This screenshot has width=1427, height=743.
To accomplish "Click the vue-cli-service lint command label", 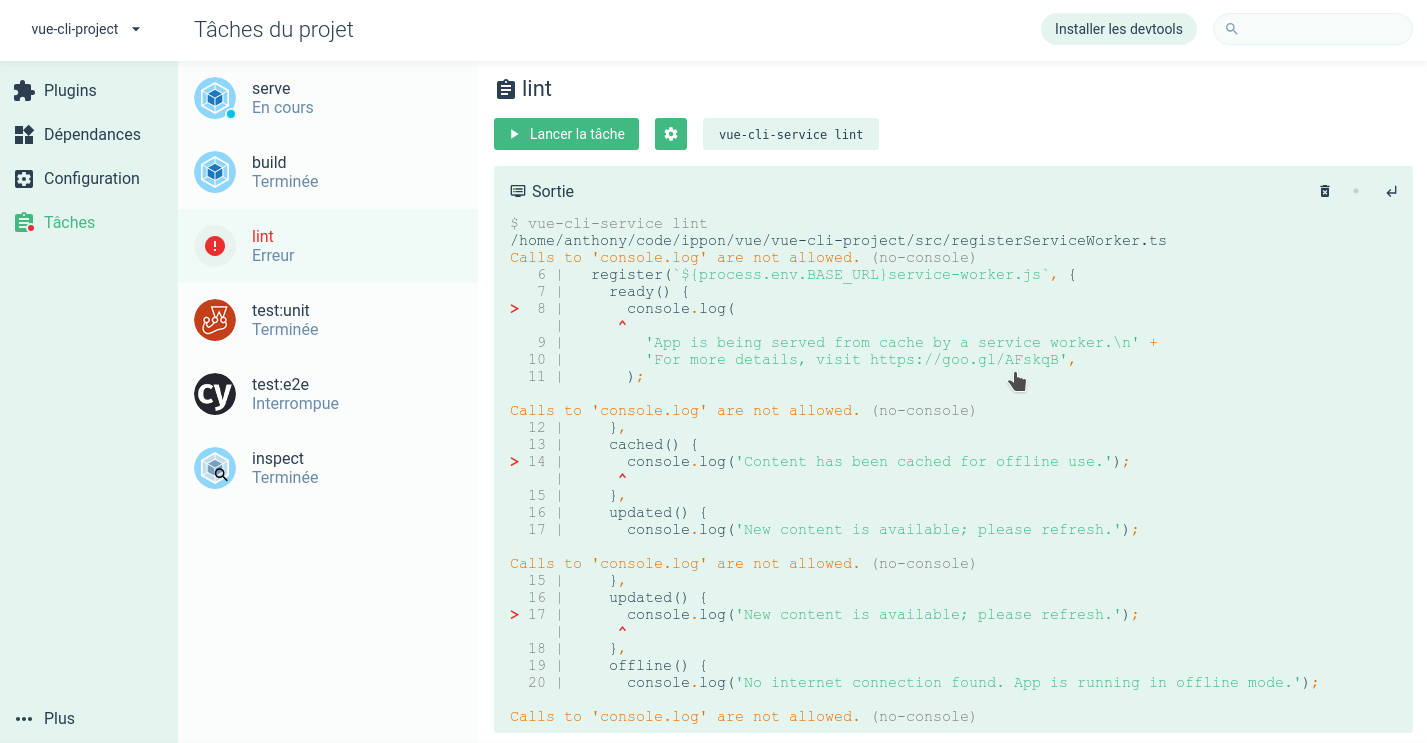I will pos(790,134).
